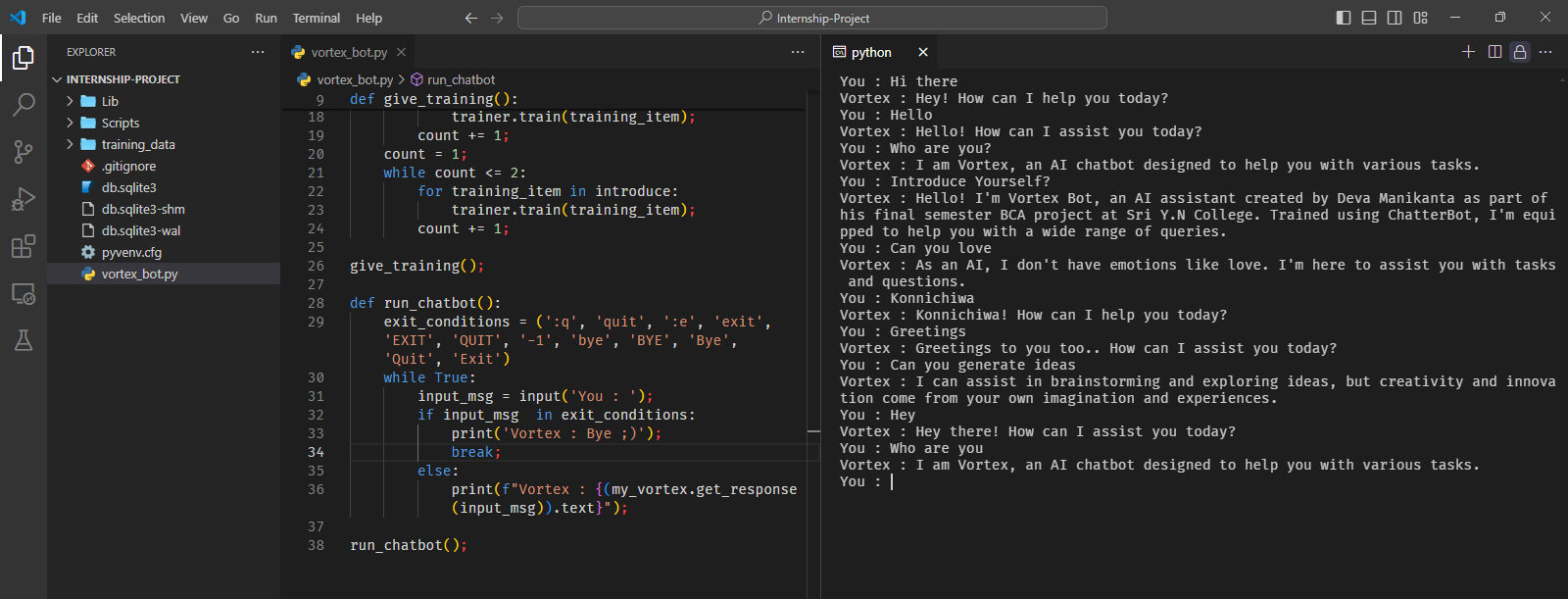Screen dimensions: 1568x599
Task: Open the Remote Explorer view
Action: [24, 293]
